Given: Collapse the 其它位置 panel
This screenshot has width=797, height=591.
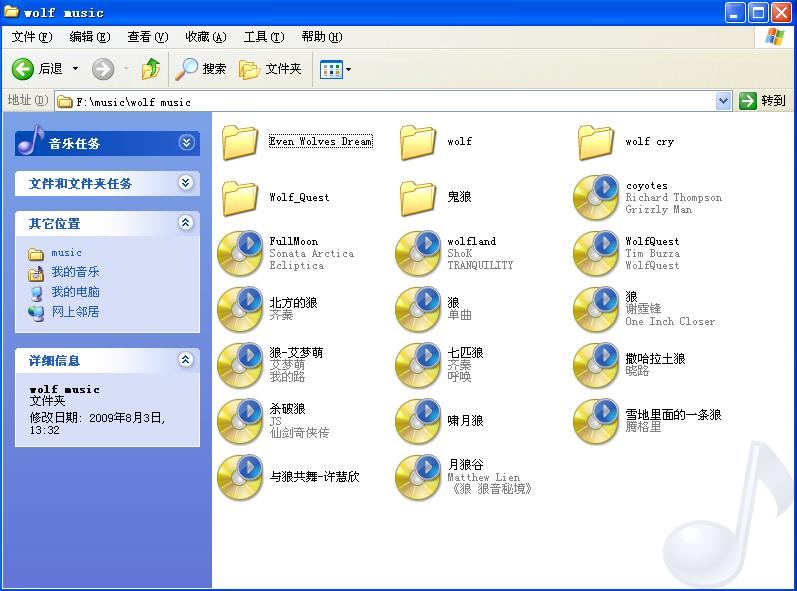Looking at the screenshot, I should (186, 223).
